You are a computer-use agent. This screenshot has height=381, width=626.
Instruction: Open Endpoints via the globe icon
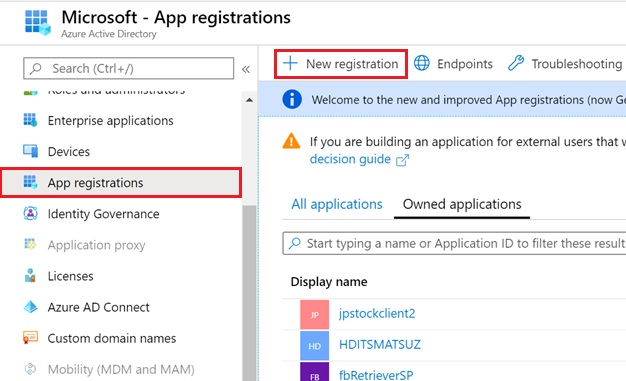(x=422, y=63)
